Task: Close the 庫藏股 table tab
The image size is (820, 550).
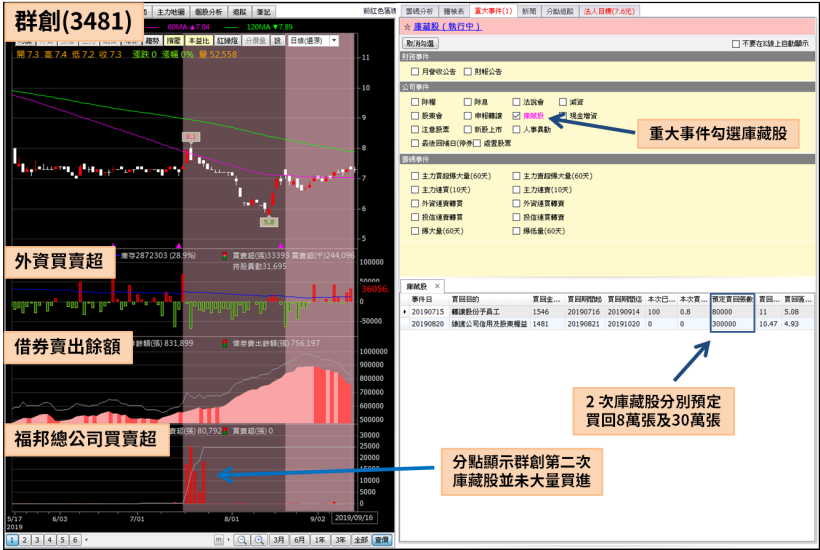Action: pos(437,286)
